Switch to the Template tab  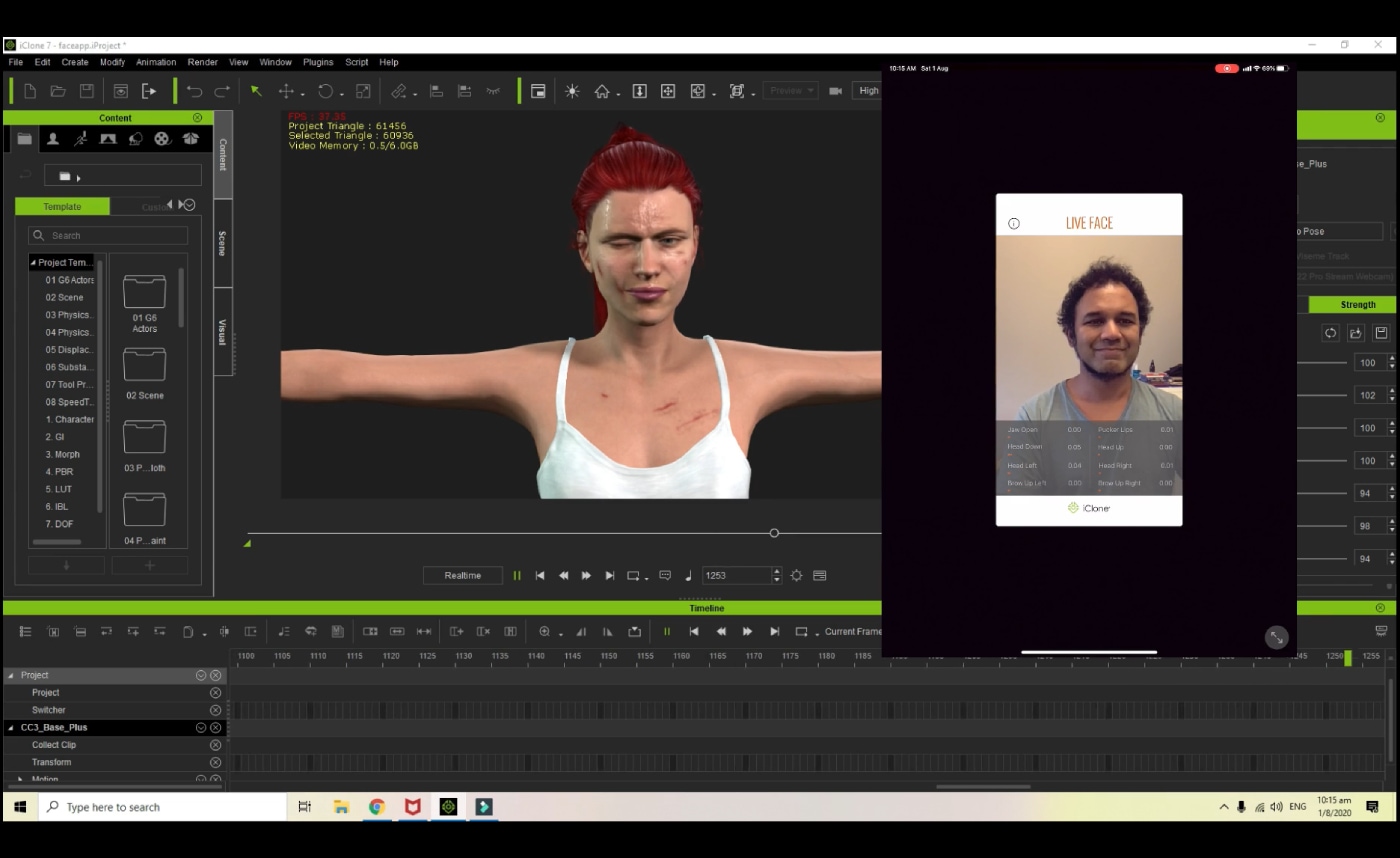[x=62, y=206]
